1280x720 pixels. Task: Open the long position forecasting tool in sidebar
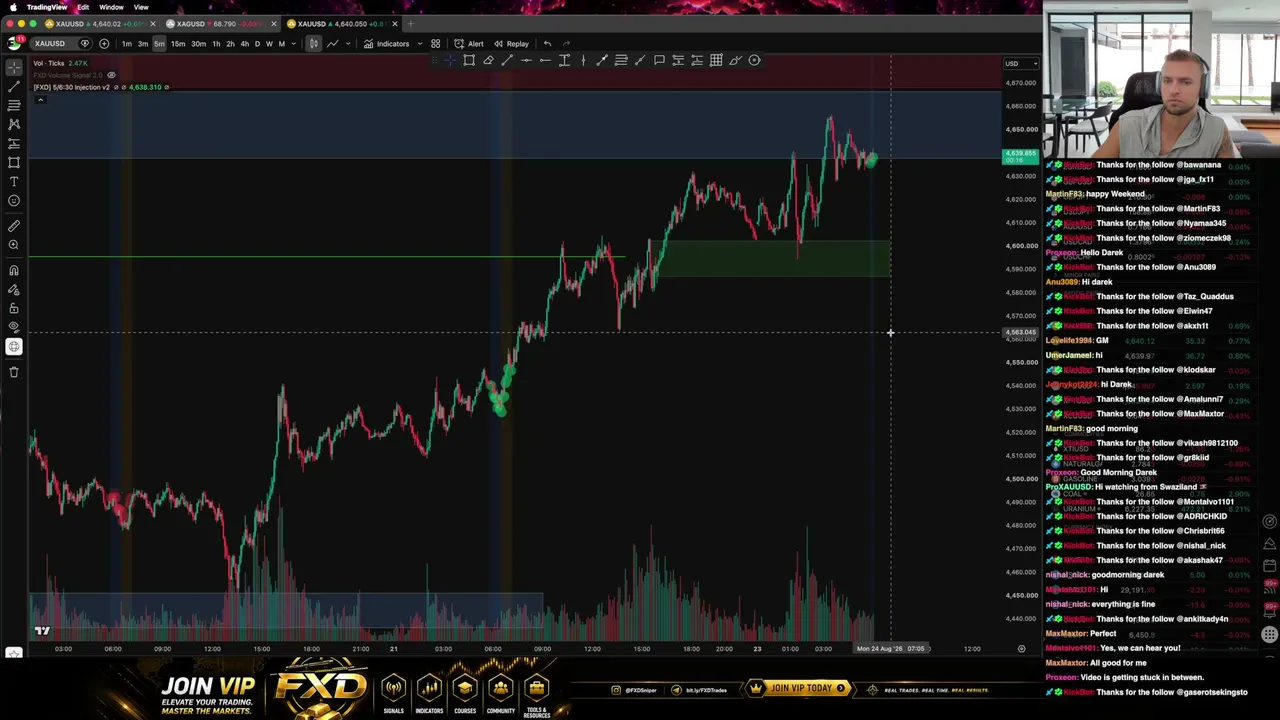point(14,143)
